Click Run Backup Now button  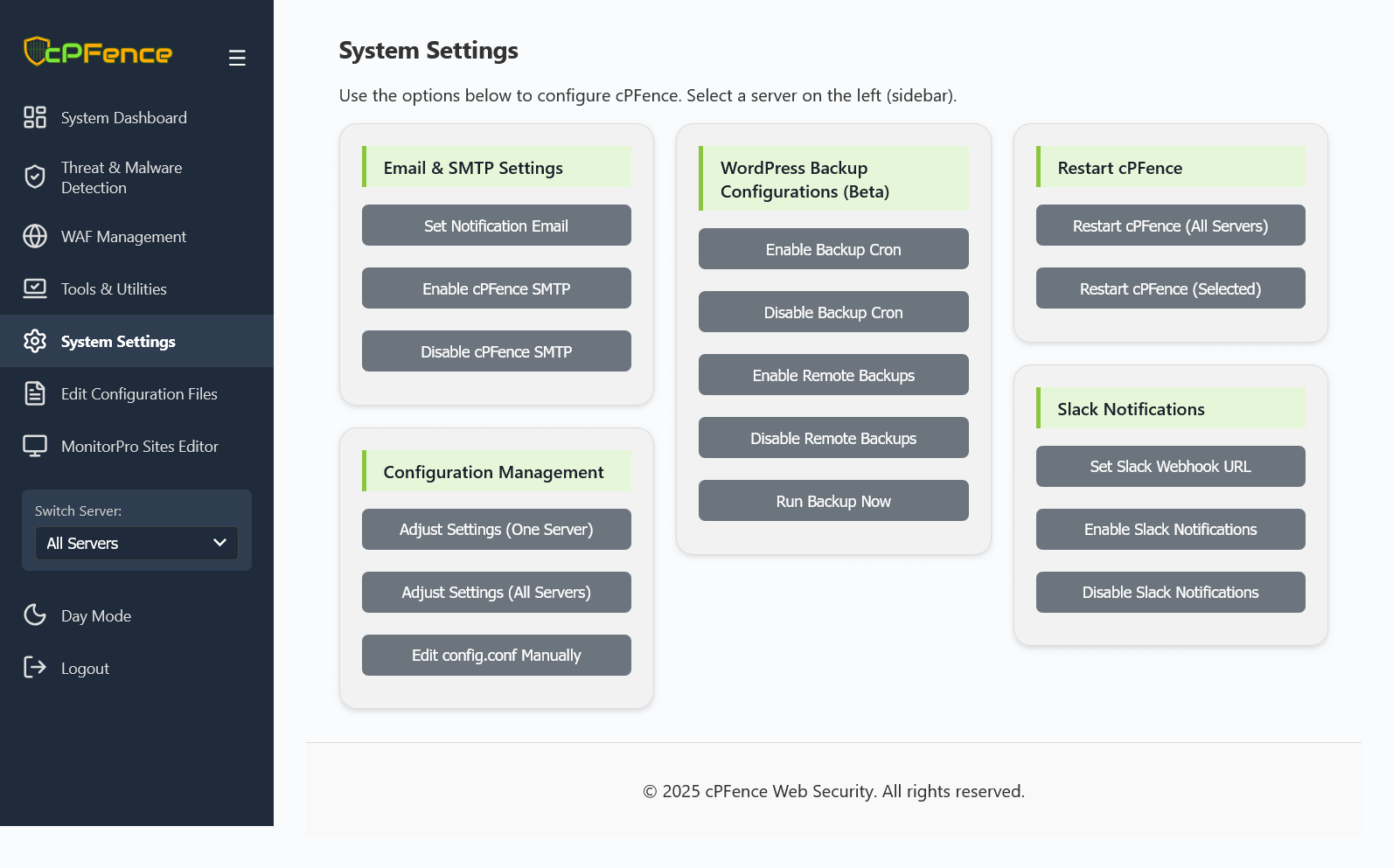(833, 501)
